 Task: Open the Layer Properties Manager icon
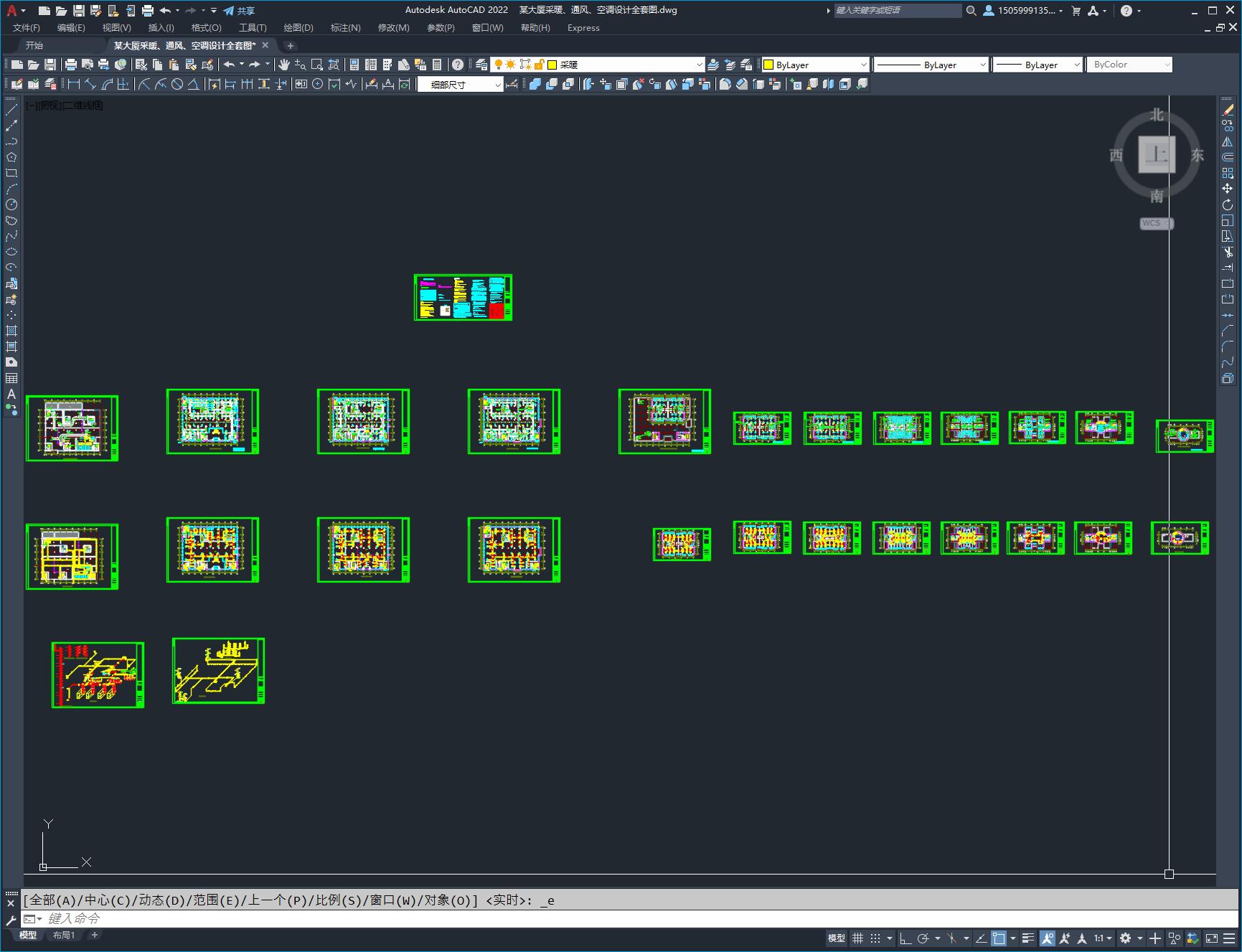point(481,65)
